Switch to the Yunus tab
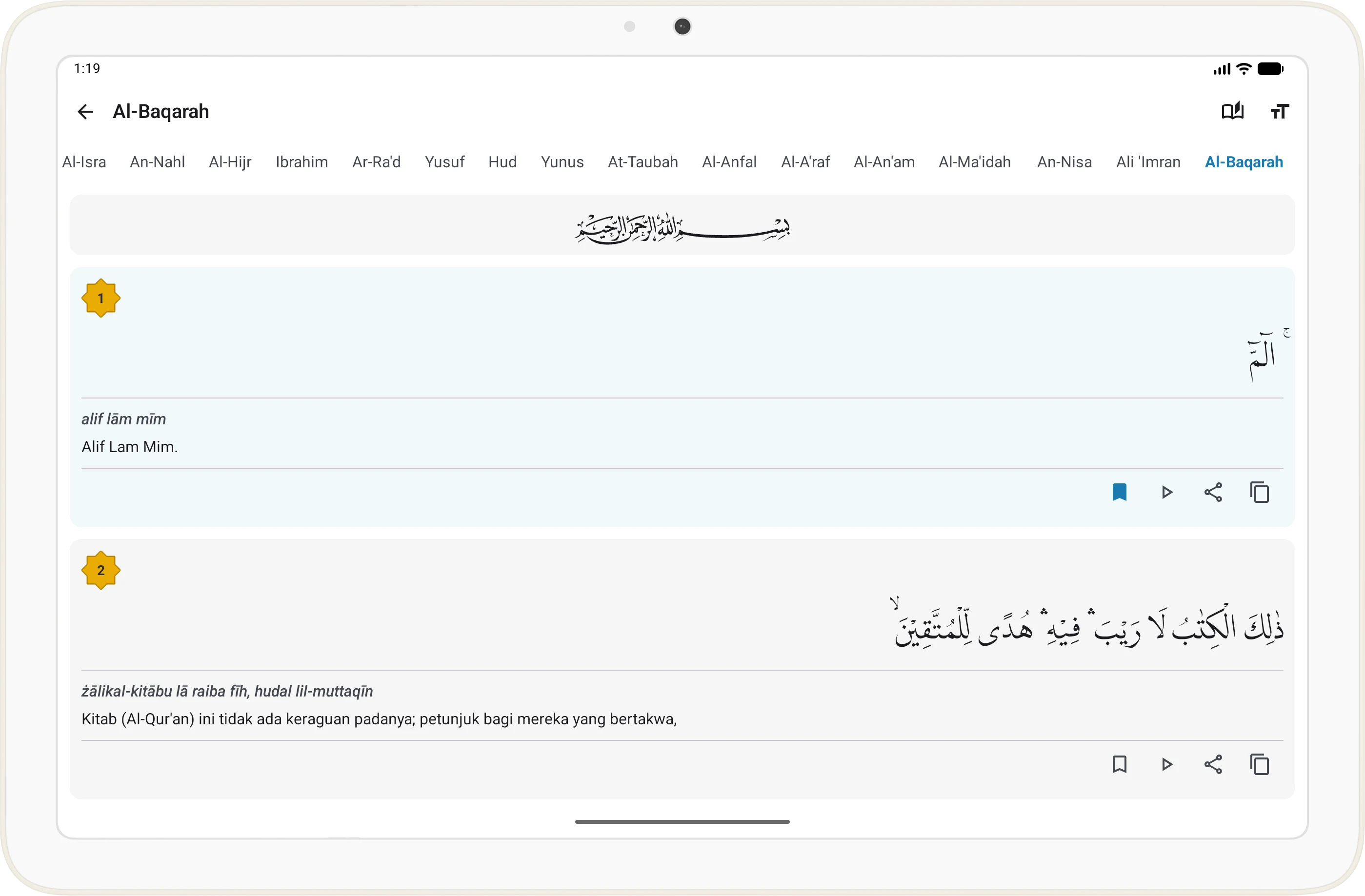Screen dimensions: 1365x896 562,162
